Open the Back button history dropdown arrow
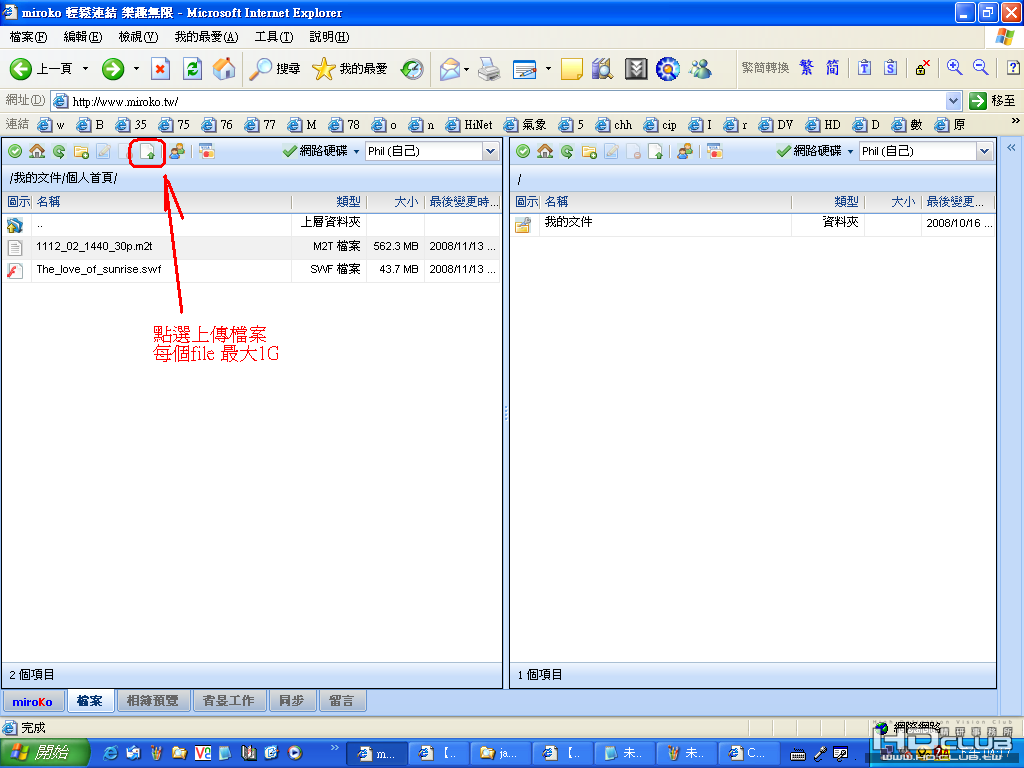1024x768 pixels. (x=85, y=69)
